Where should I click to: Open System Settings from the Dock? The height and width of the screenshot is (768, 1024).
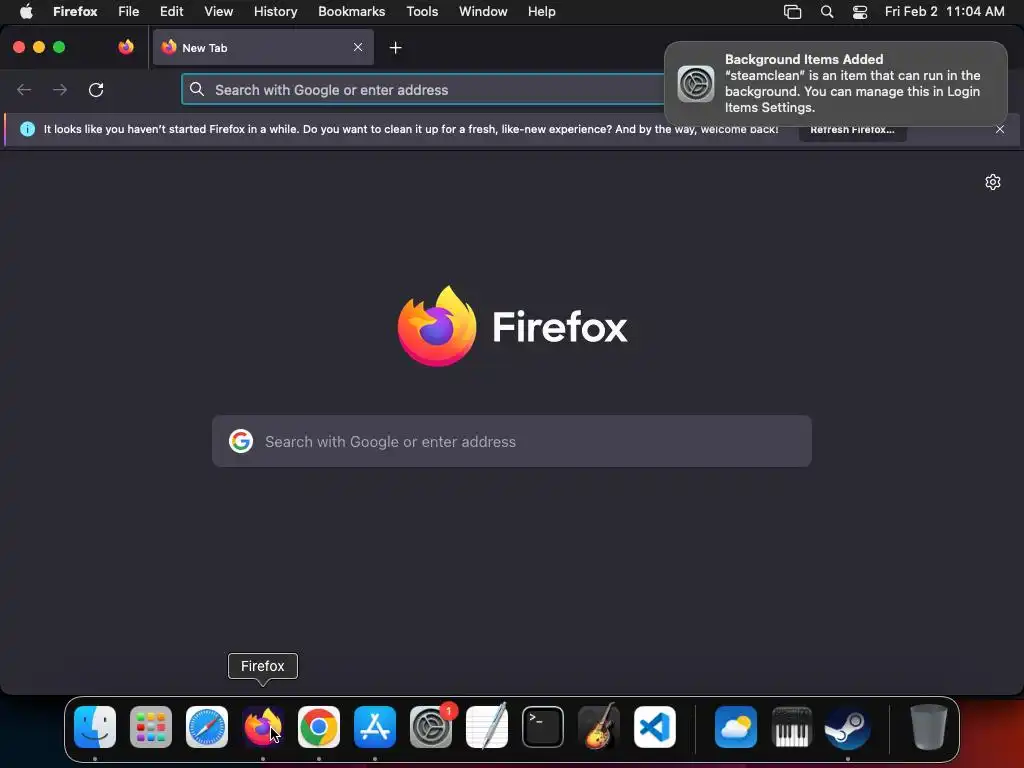tap(431, 727)
